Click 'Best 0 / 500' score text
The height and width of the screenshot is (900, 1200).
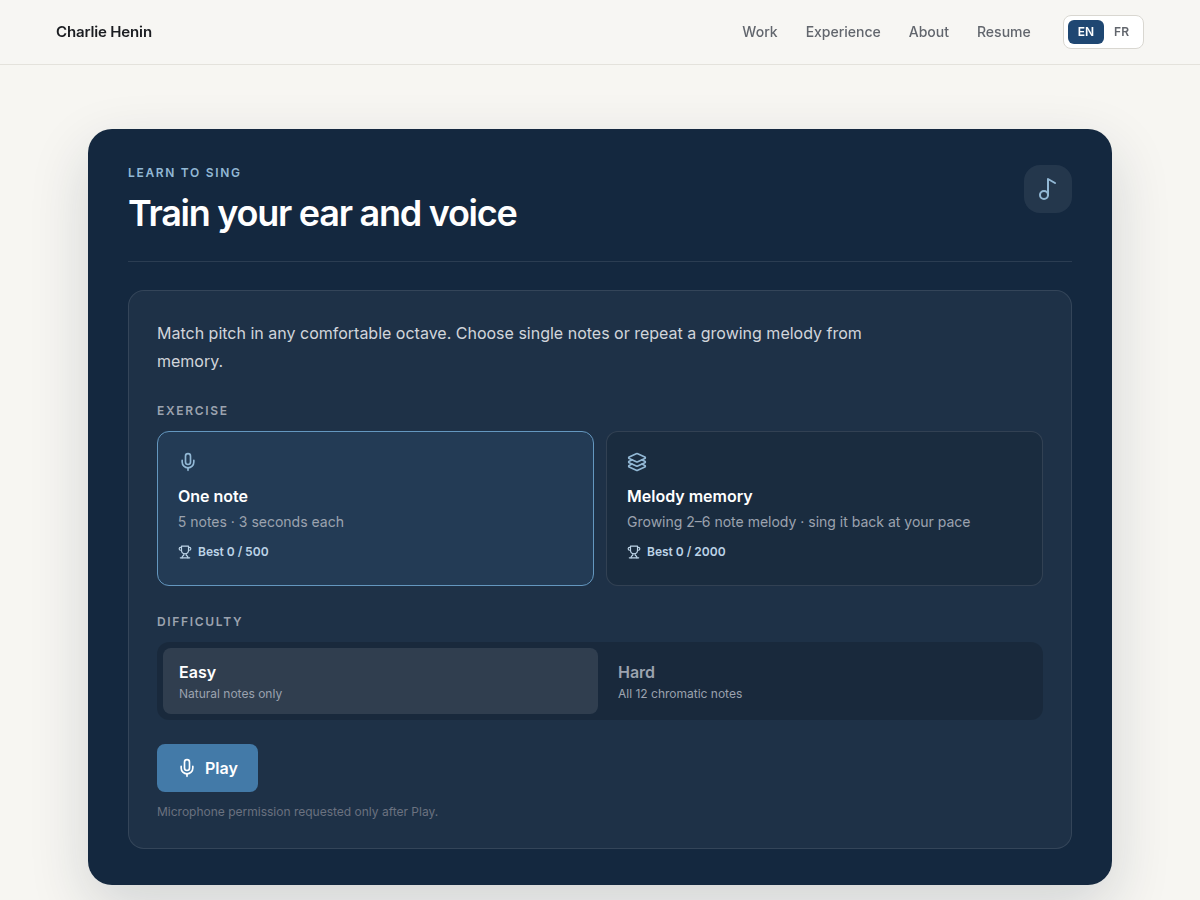tap(233, 552)
